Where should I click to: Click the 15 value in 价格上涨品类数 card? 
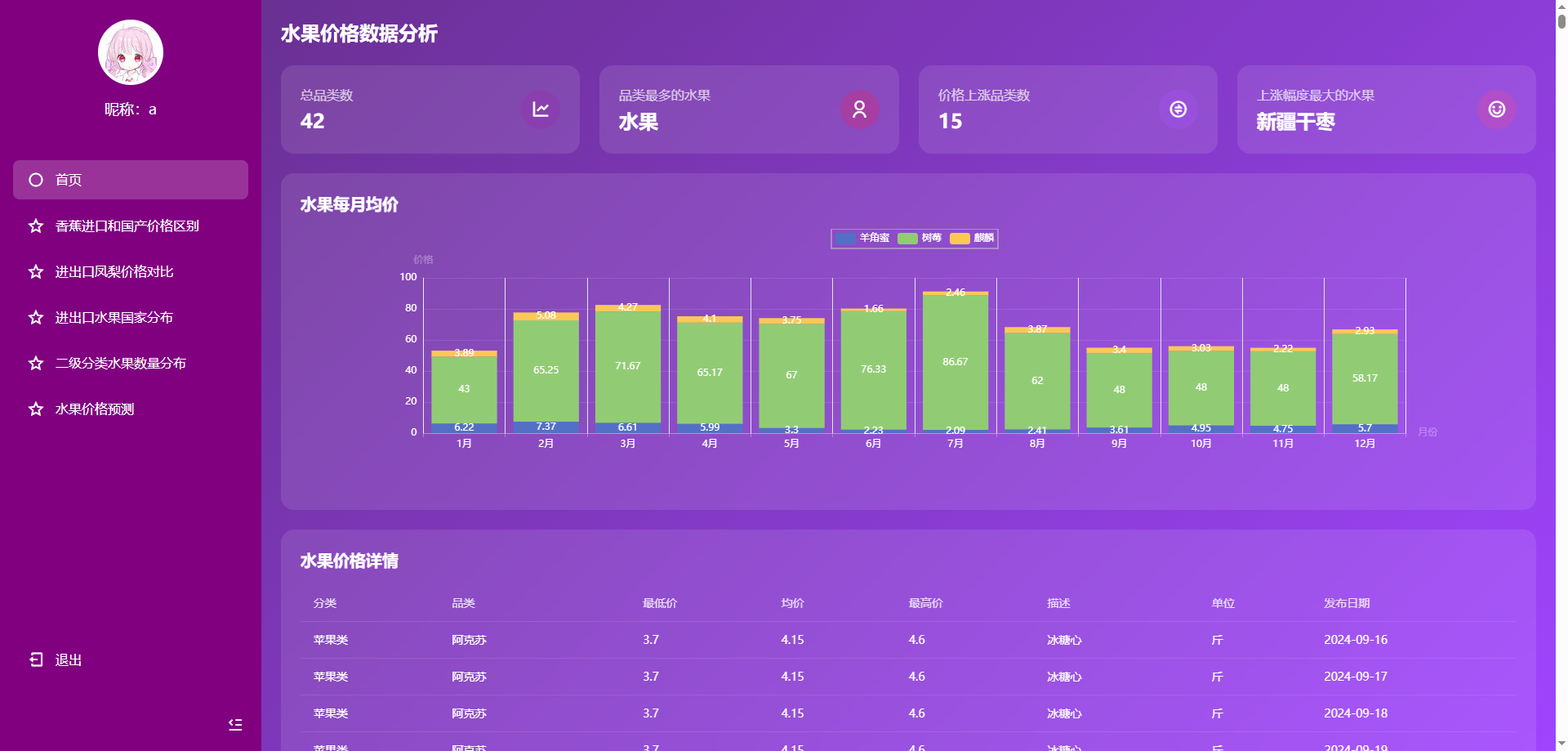point(951,121)
